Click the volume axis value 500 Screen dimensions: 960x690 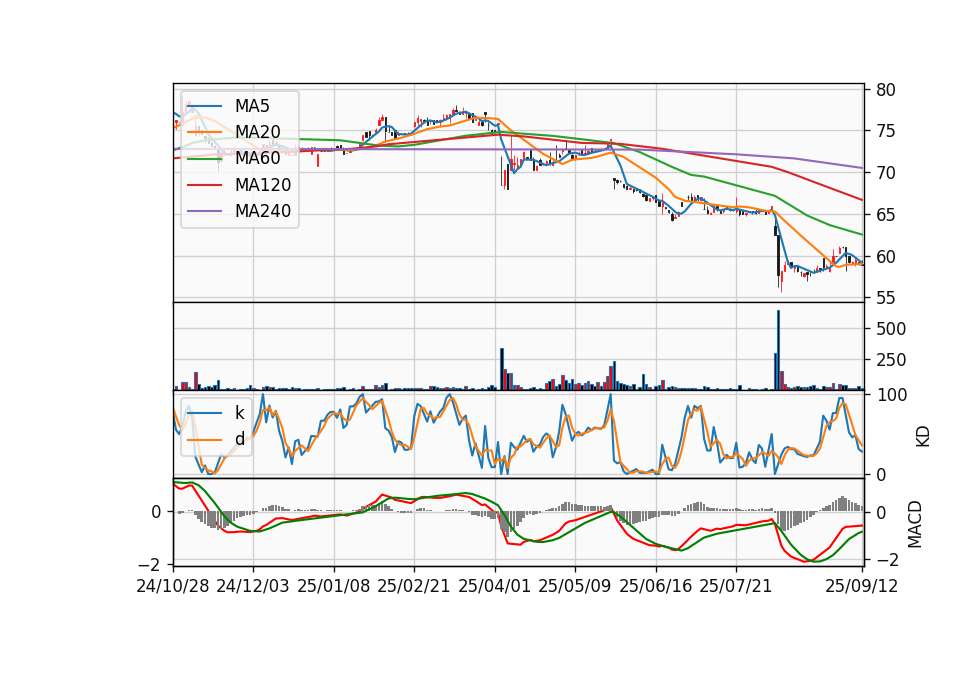[x=891, y=329]
